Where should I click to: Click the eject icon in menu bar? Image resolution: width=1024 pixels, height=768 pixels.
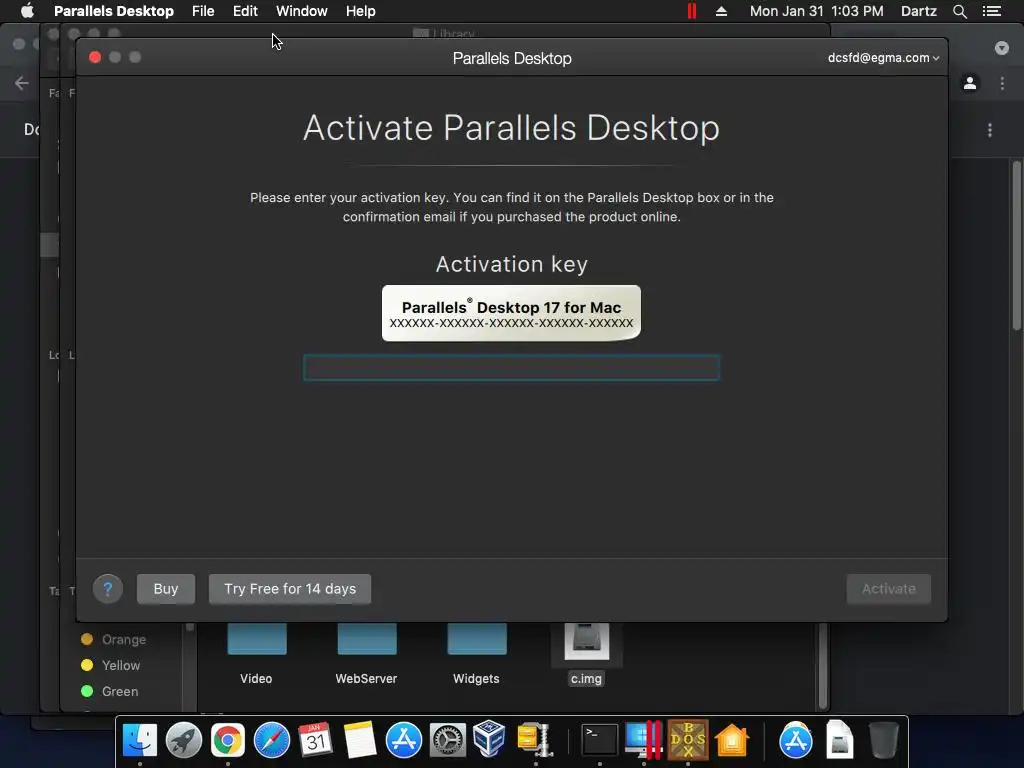coord(722,11)
